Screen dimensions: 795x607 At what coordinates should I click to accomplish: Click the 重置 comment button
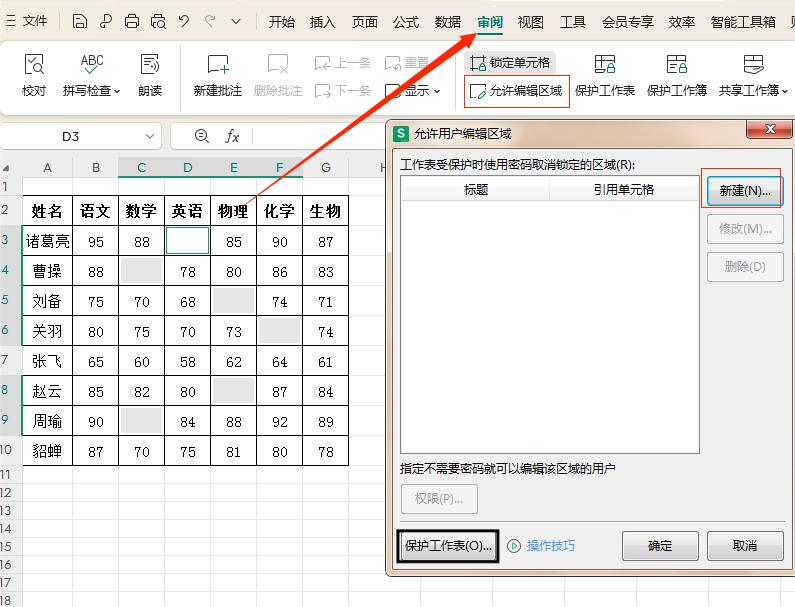407,63
